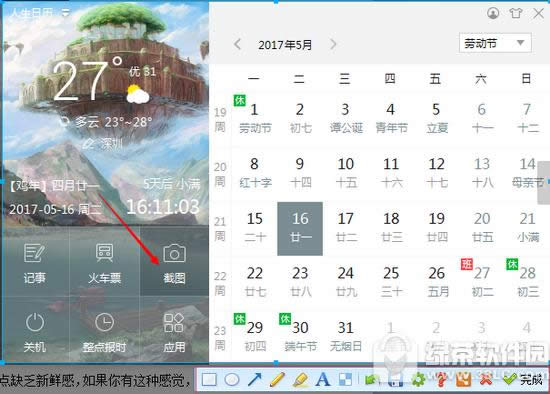Click the orange icon beside the help icon
This screenshot has height=394, width=550.
[x=463, y=380]
